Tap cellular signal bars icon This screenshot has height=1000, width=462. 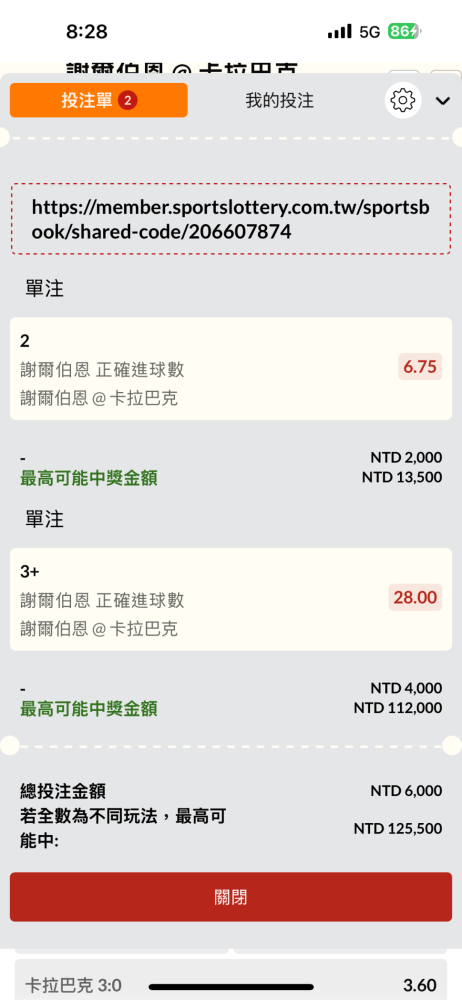339,31
